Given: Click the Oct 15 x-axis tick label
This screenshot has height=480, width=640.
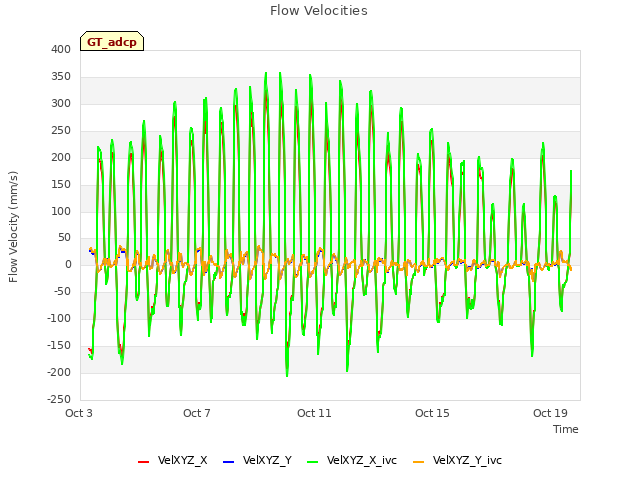Looking at the screenshot, I should click(x=432, y=413).
